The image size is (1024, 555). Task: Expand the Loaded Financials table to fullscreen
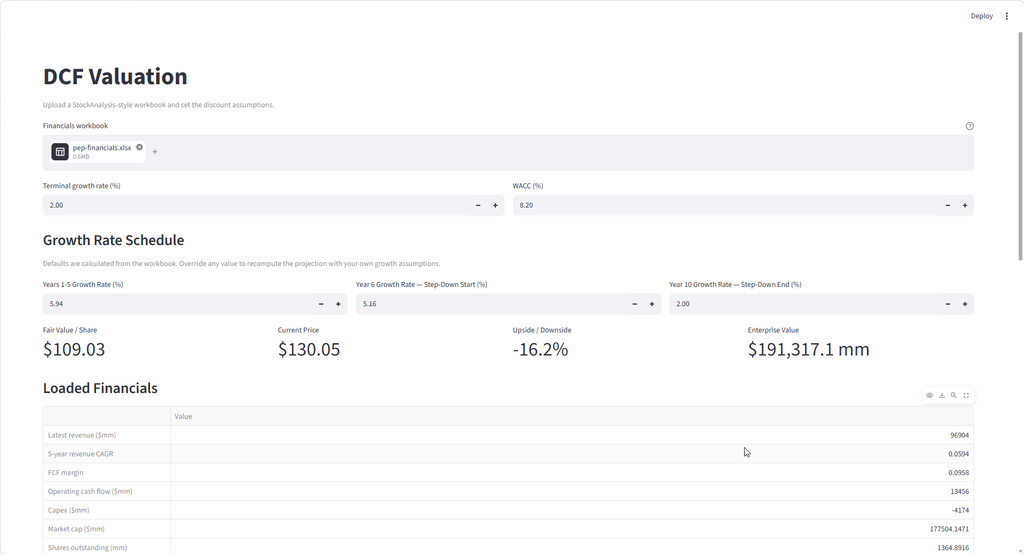pos(966,395)
